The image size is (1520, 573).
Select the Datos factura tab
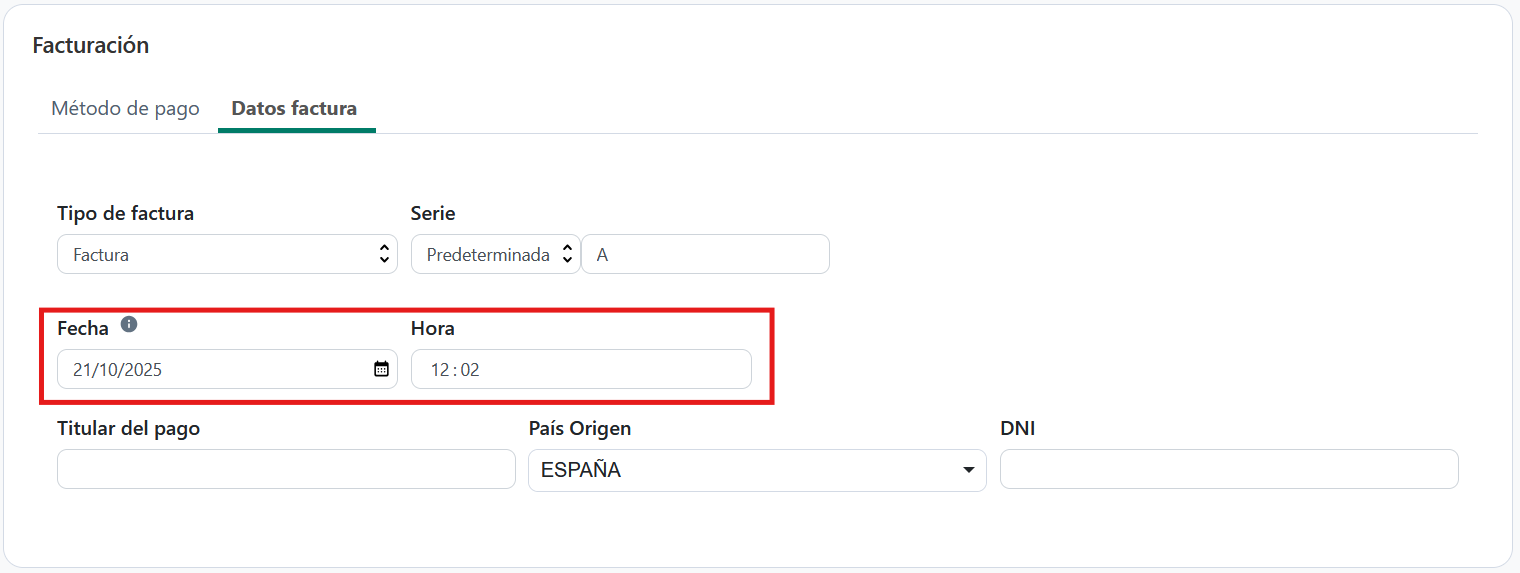(x=294, y=108)
